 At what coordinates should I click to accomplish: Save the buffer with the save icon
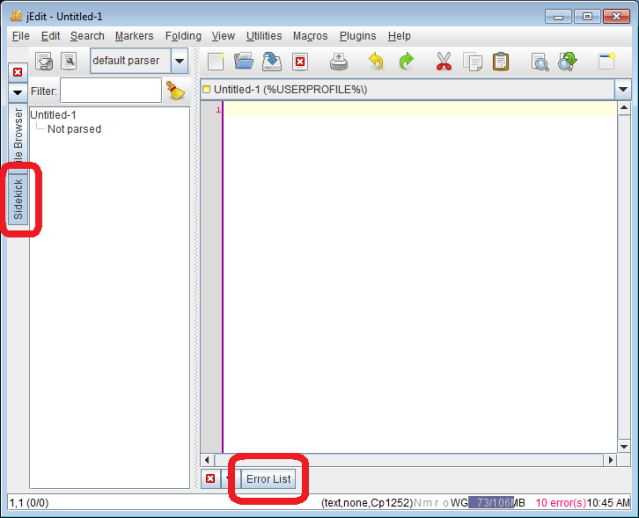(272, 62)
